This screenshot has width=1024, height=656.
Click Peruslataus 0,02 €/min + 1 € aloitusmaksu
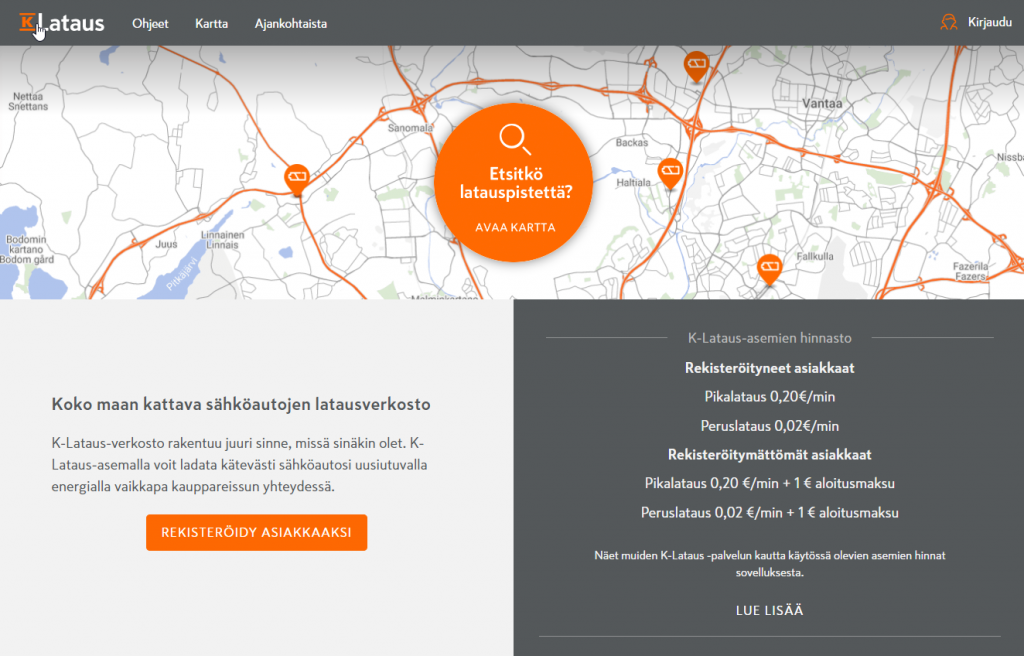point(769,513)
